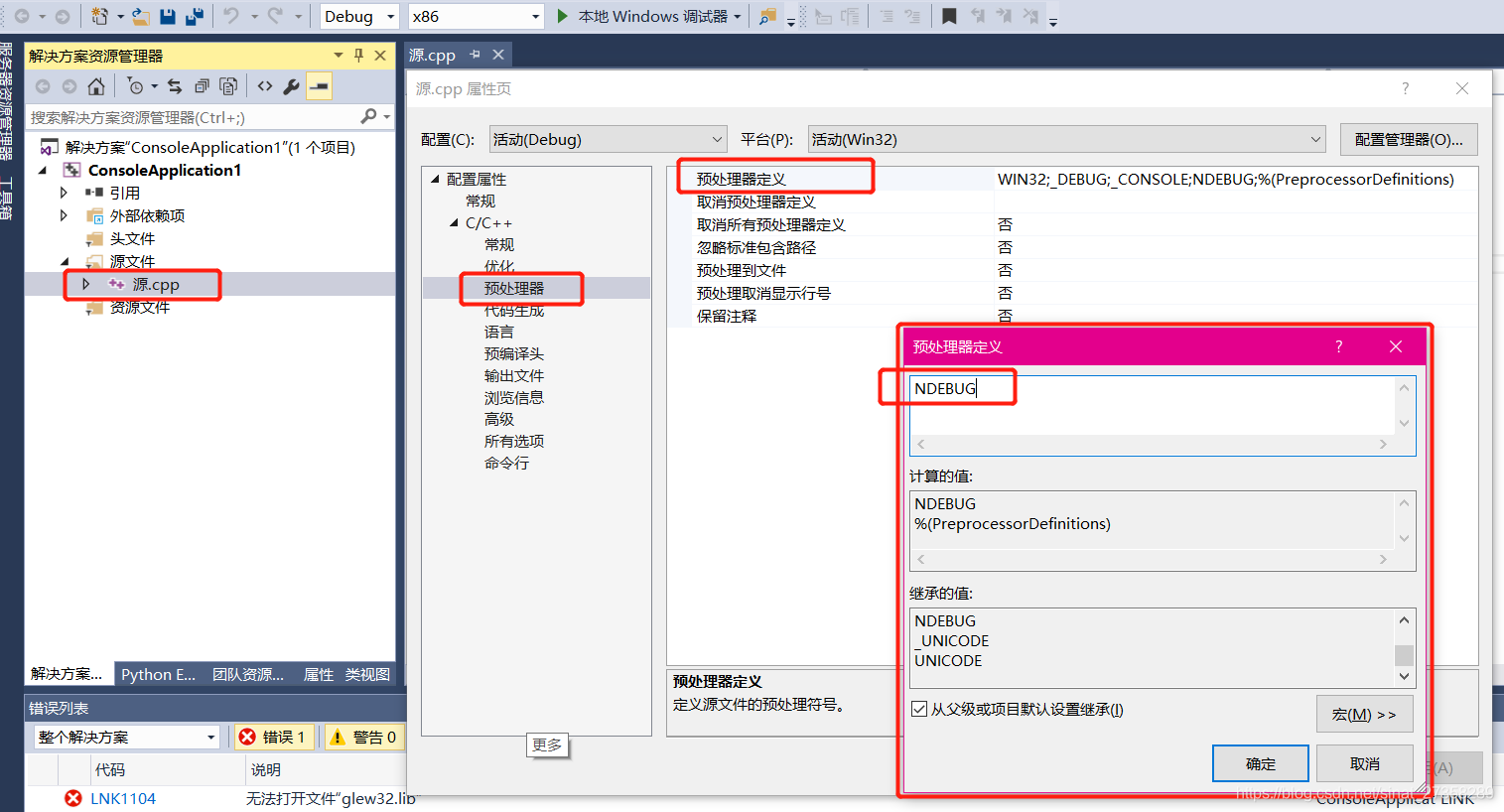
Task: Switch to the 属性 panel tab
Action: click(x=318, y=674)
